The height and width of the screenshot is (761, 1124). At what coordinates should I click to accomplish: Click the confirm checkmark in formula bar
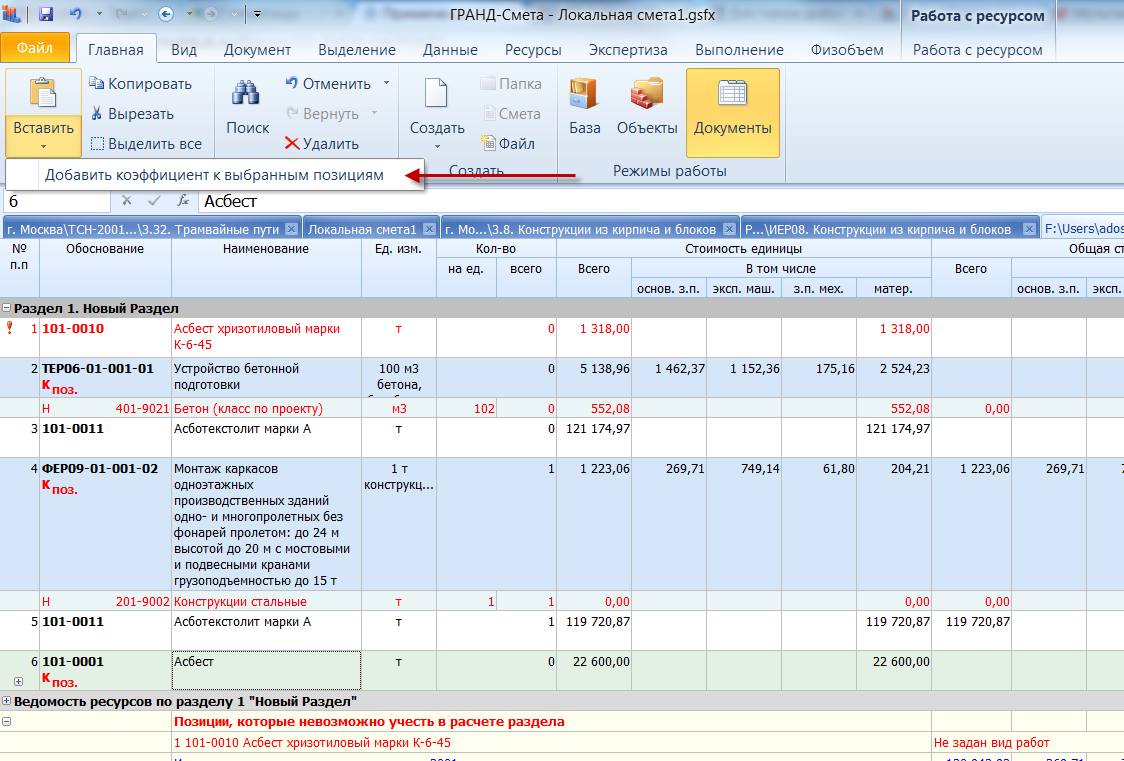point(153,201)
